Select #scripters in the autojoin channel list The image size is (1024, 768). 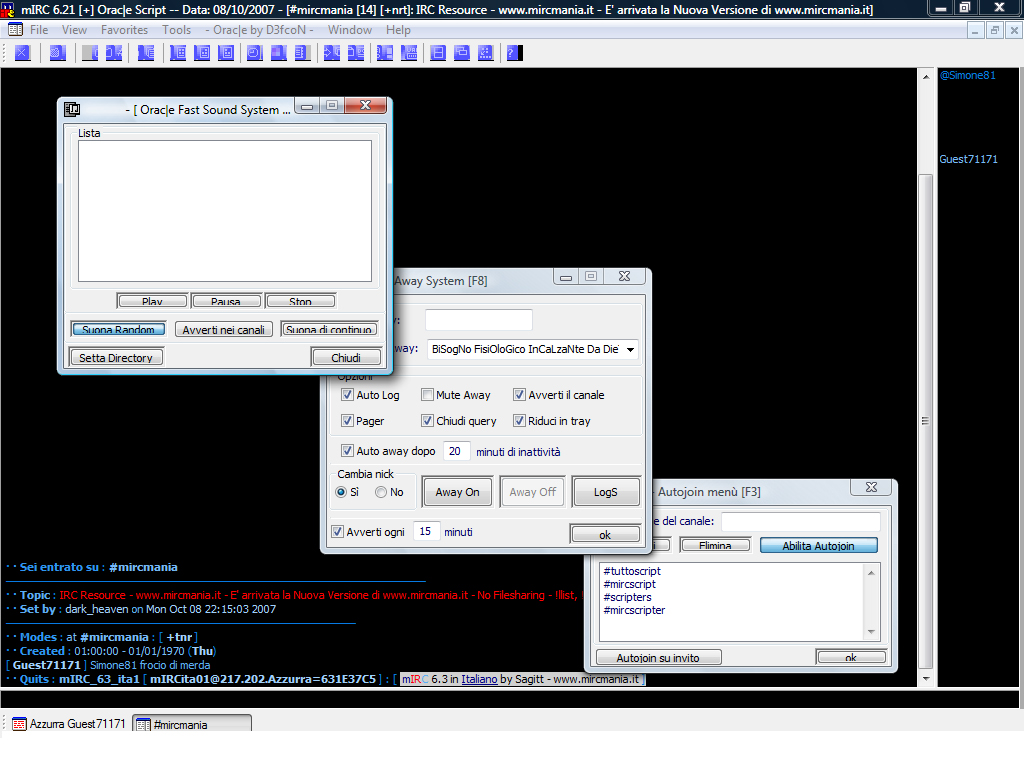(x=627, y=597)
